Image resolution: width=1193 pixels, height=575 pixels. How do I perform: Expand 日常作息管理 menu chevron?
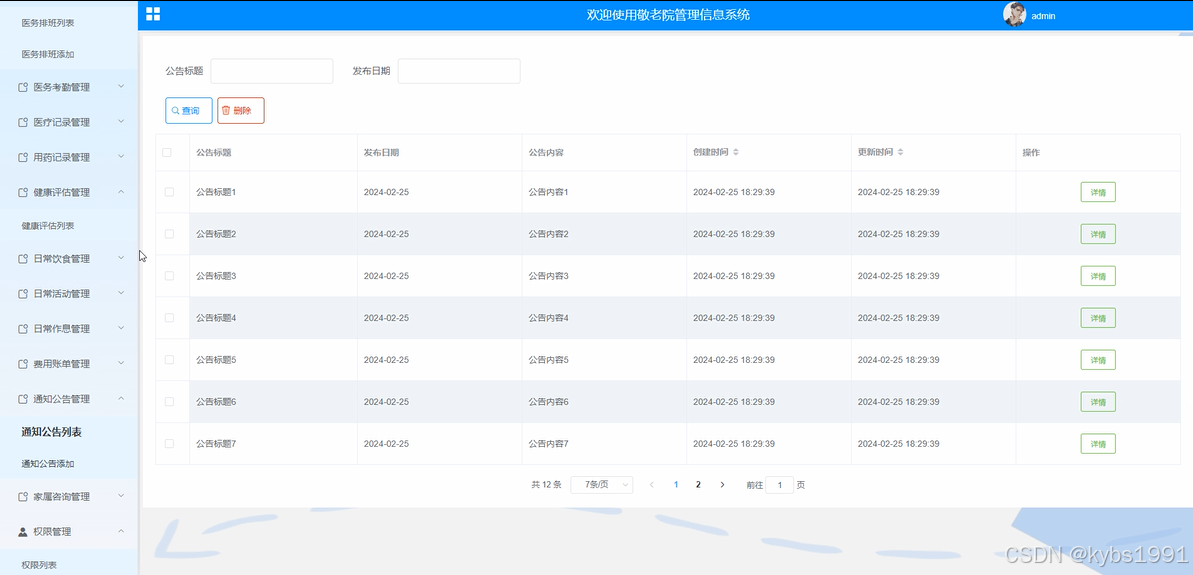coord(121,328)
